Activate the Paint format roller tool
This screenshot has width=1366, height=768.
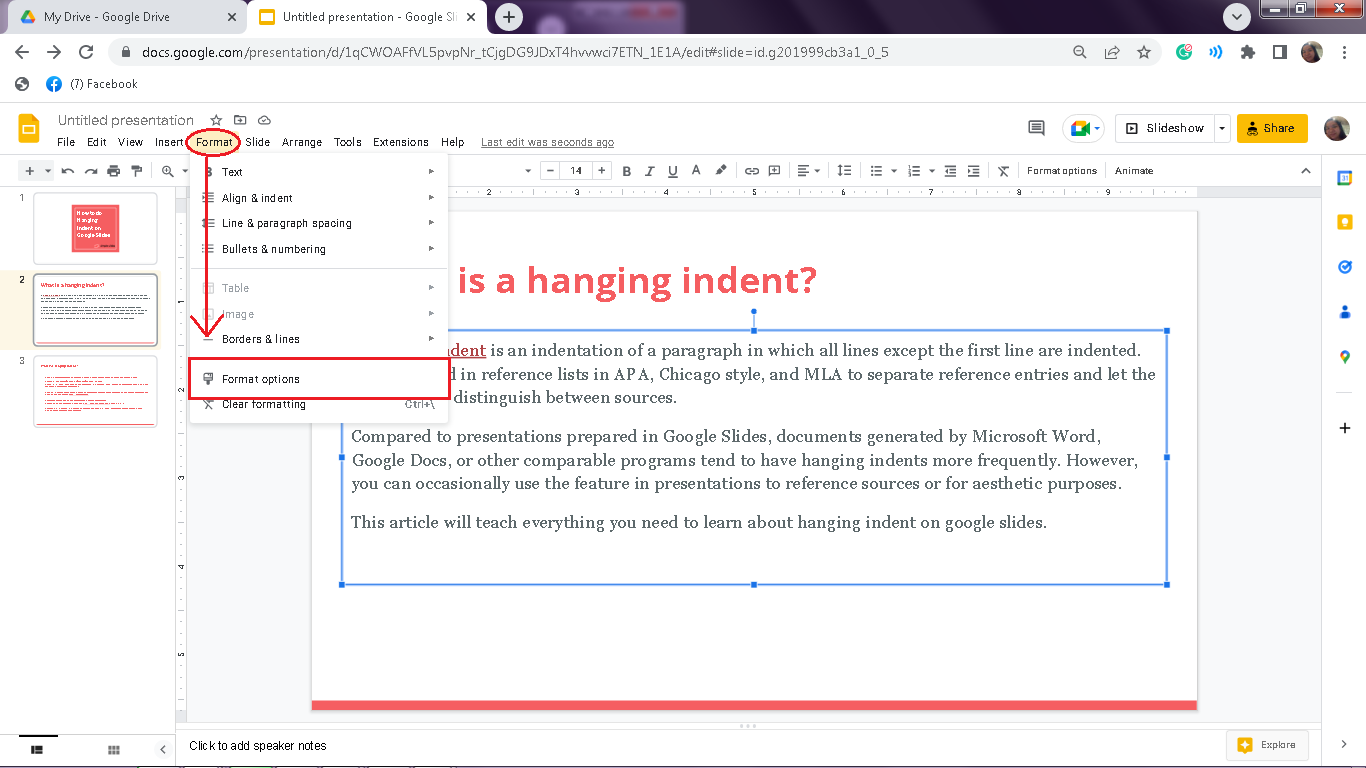click(137, 171)
